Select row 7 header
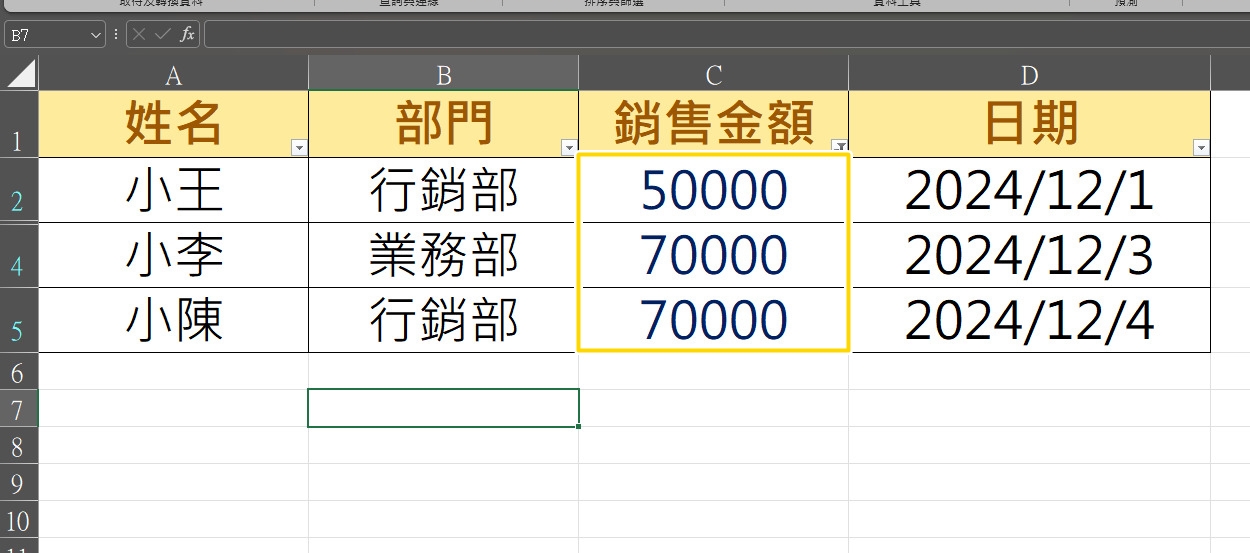Image resolution: width=1250 pixels, height=553 pixels. pyautogui.click(x=18, y=409)
